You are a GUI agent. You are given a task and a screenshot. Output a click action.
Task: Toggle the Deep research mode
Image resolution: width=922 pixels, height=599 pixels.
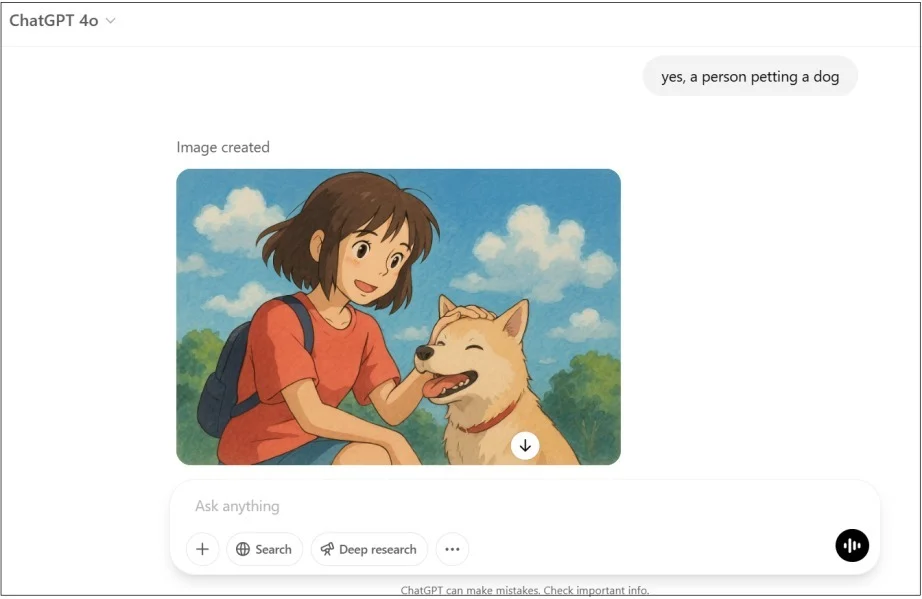click(x=369, y=549)
